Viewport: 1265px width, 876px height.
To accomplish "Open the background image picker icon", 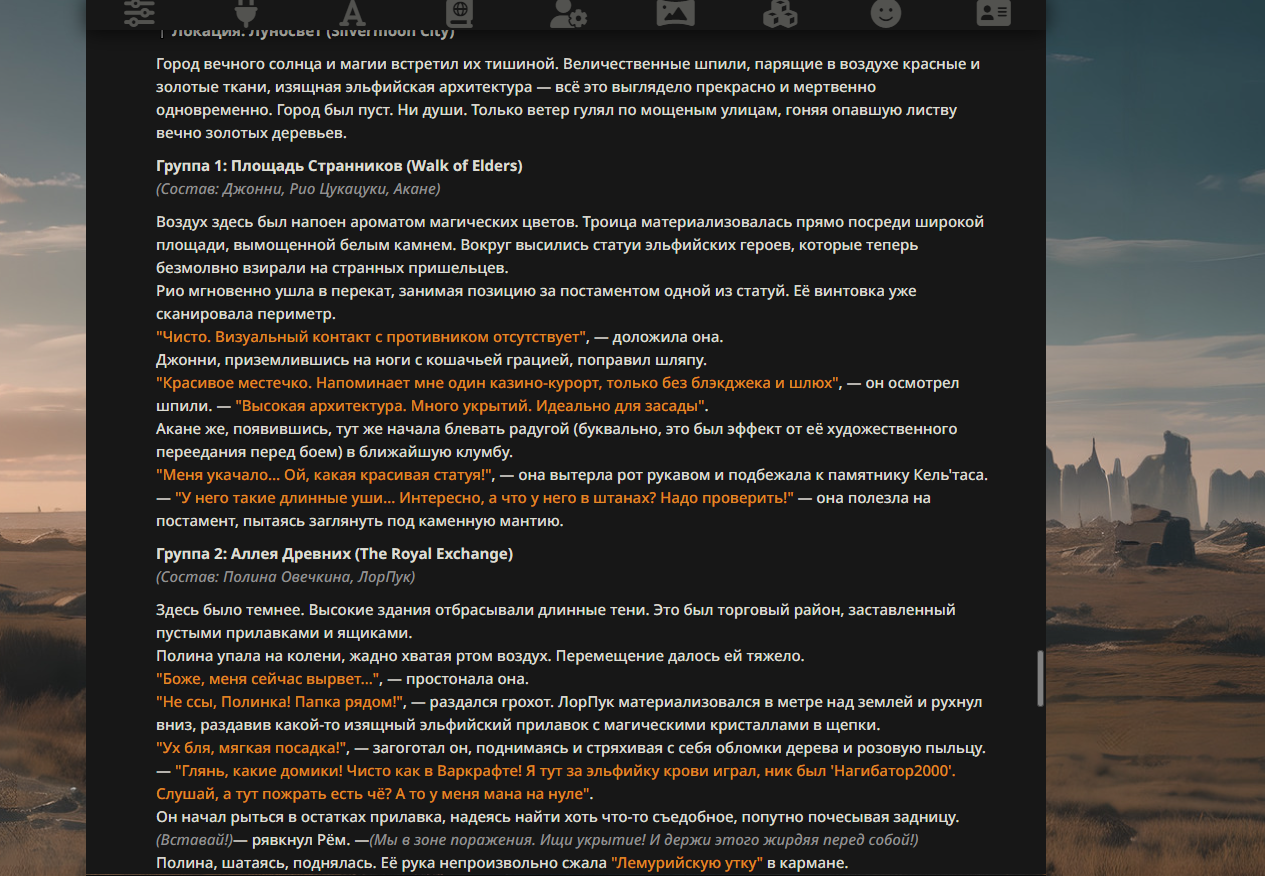I will pyautogui.click(x=675, y=12).
